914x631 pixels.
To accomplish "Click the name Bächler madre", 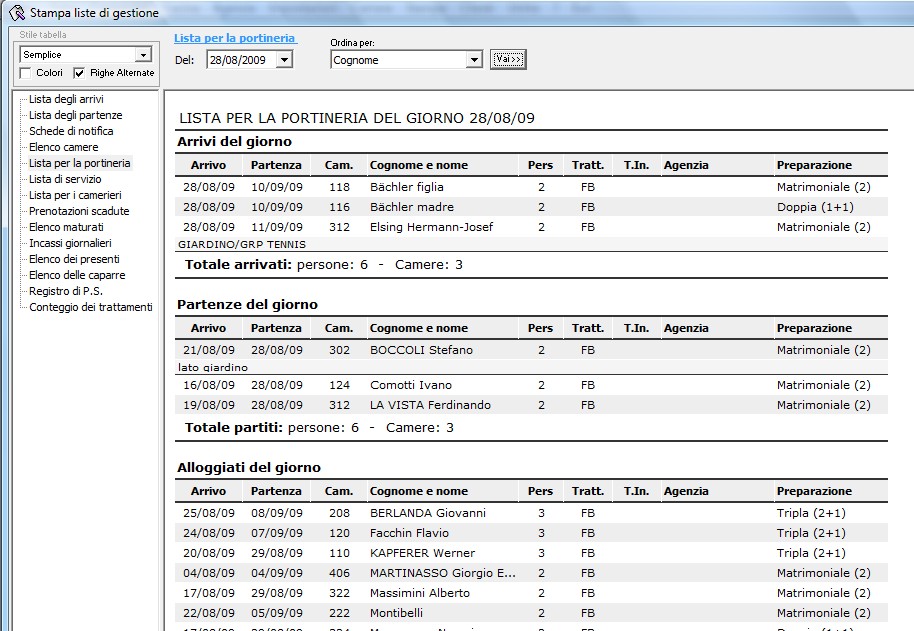I will (x=412, y=207).
